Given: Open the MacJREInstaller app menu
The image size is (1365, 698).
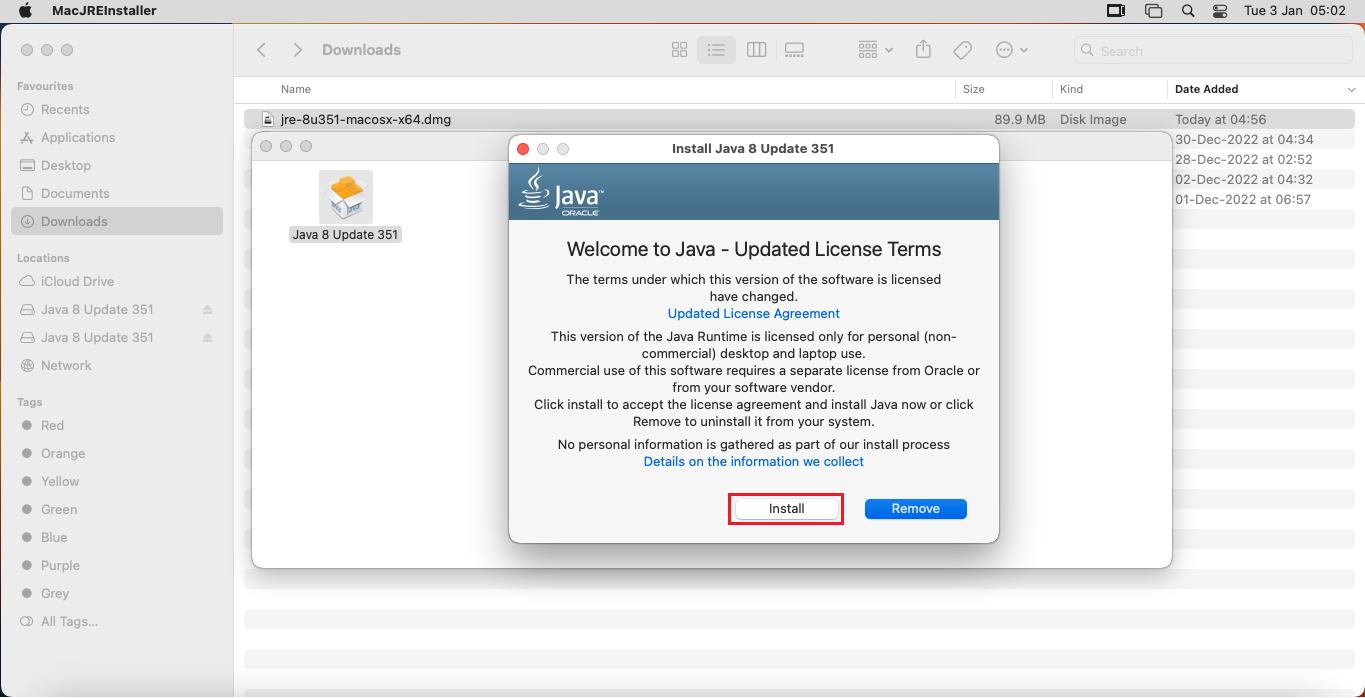Looking at the screenshot, I should click(104, 11).
